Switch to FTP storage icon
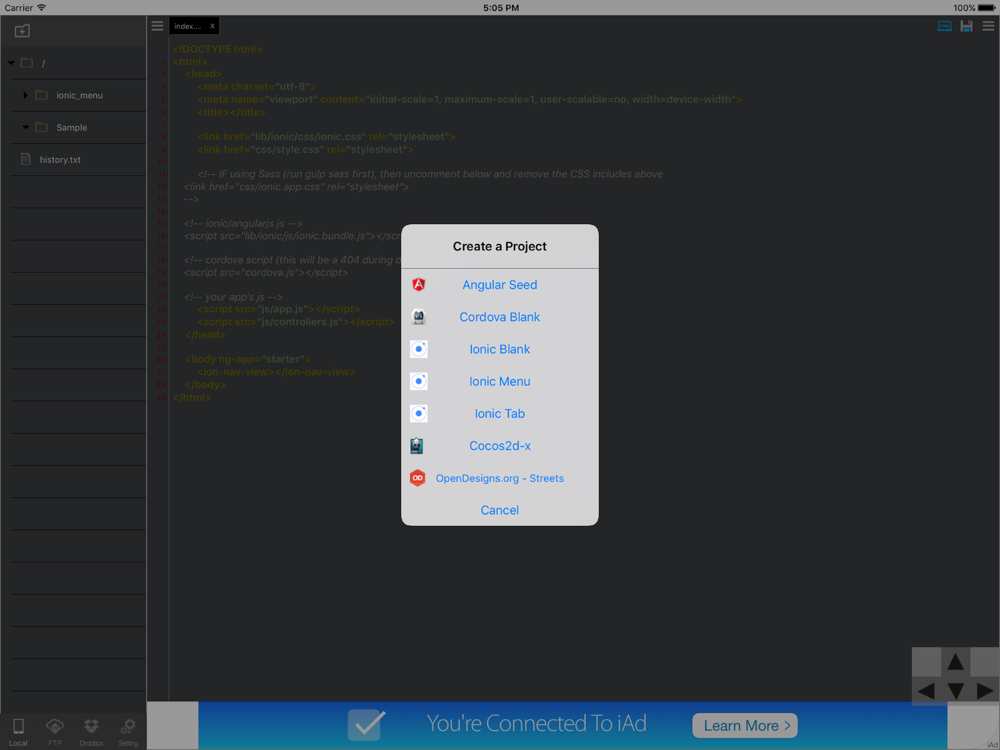1000x750 pixels. 55,732
